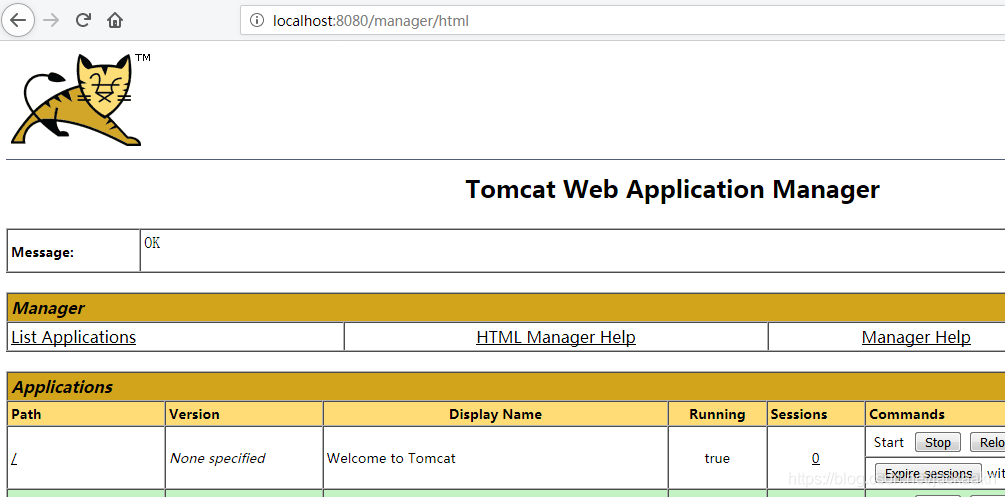This screenshot has width=1005, height=497.
Task: Open the HTML Manager Help link
Action: (x=556, y=337)
